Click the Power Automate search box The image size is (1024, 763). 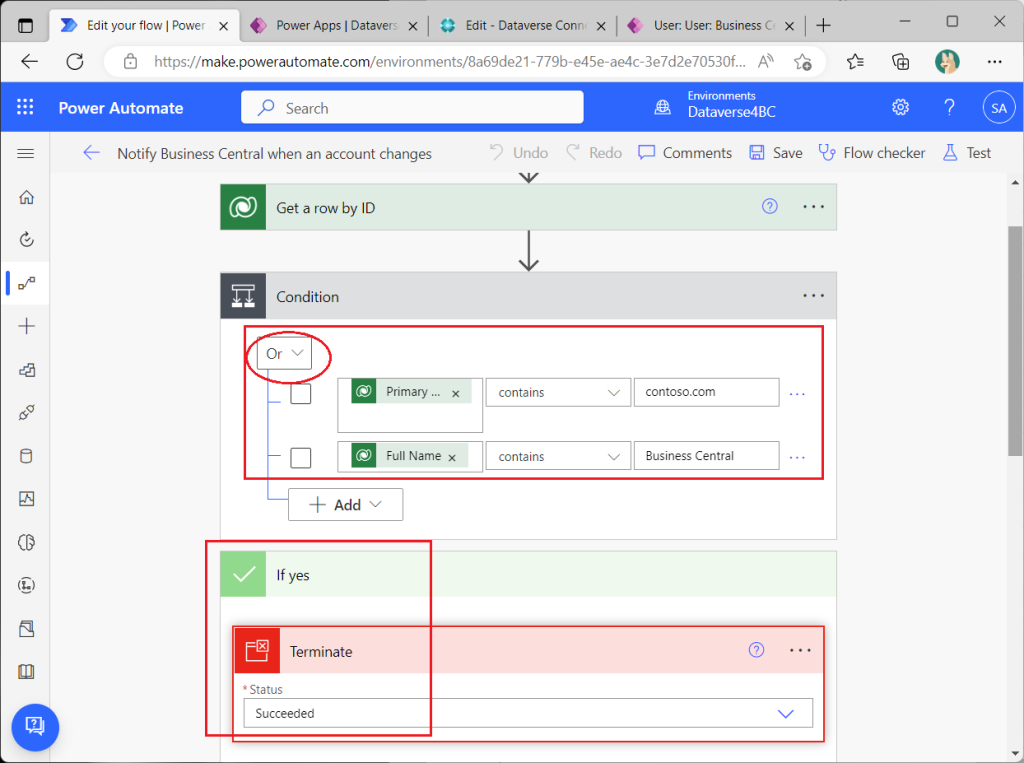(412, 108)
